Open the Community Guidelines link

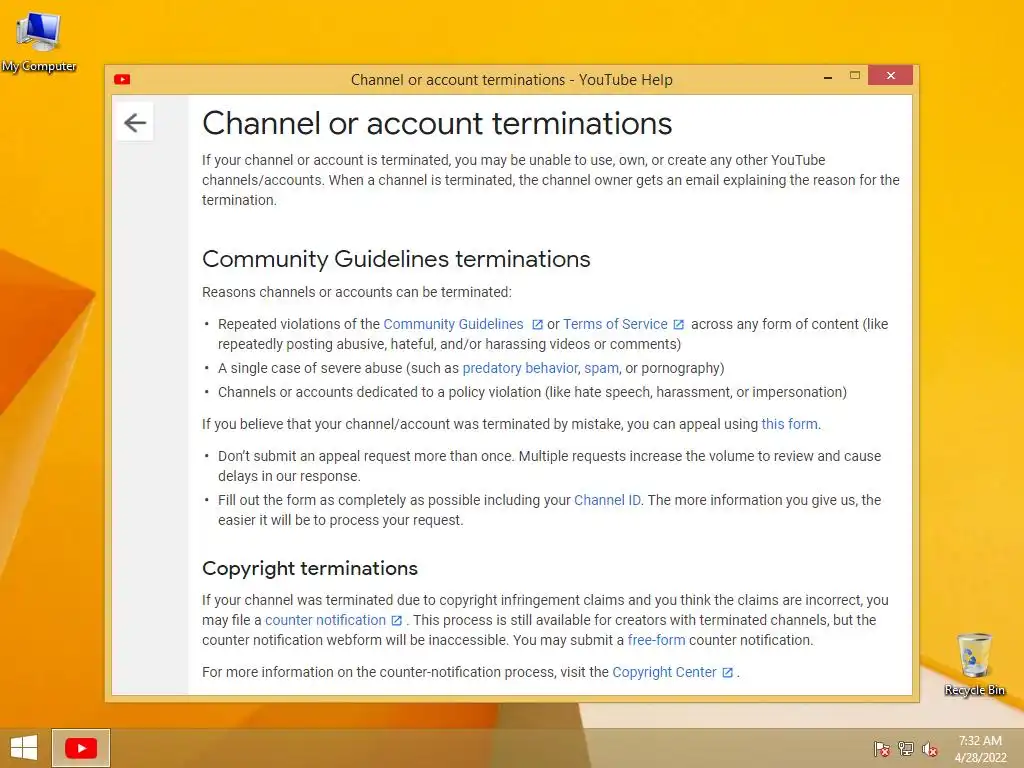(453, 324)
